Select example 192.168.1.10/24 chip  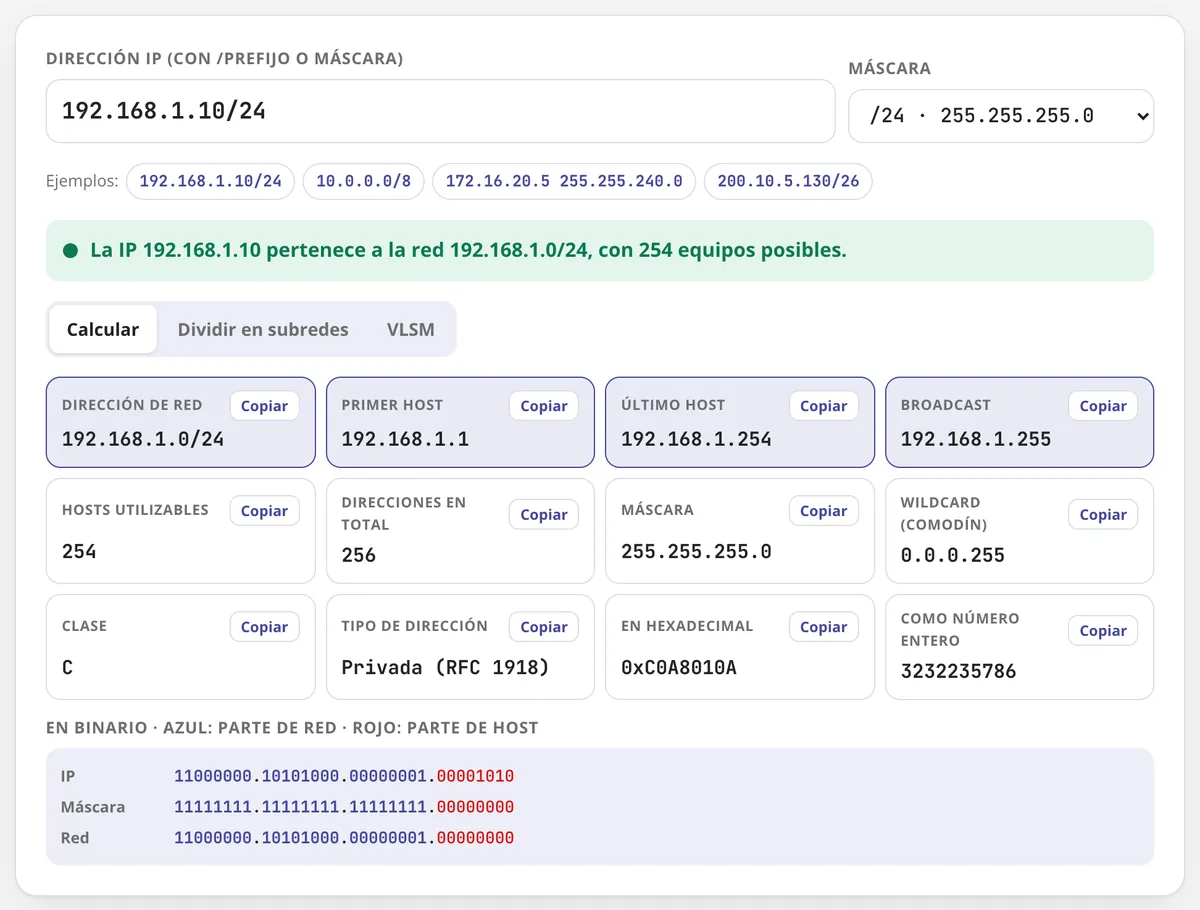tap(210, 181)
